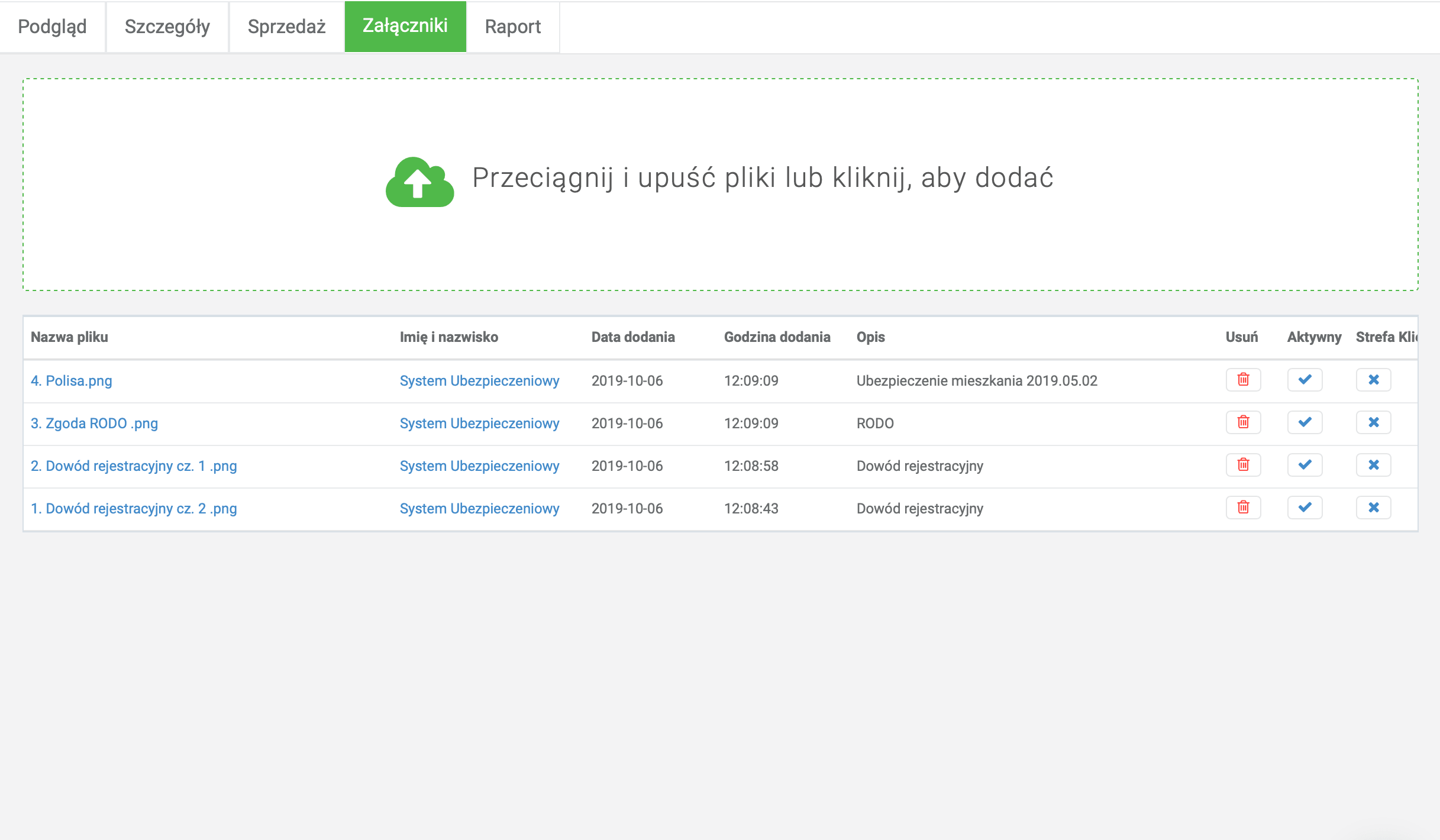1440x840 pixels.
Task: Open file 2. Dowód rejestracyjny cz. 1 .png
Action: pyautogui.click(x=134, y=466)
